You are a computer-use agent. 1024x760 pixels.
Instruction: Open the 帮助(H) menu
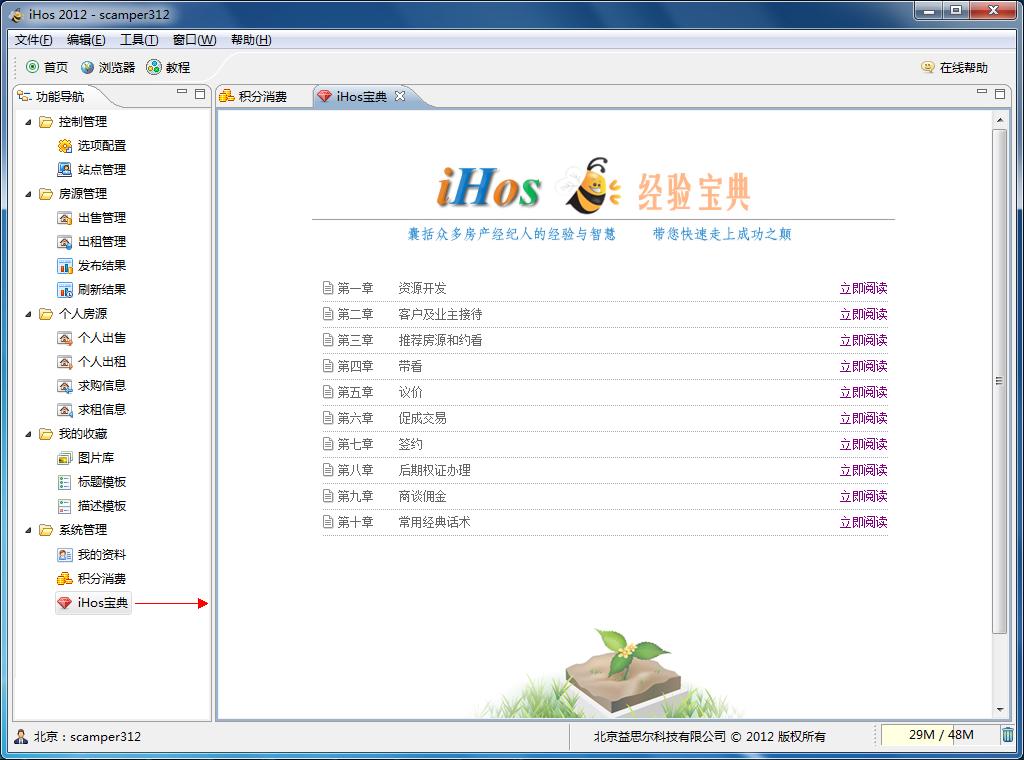[251, 40]
